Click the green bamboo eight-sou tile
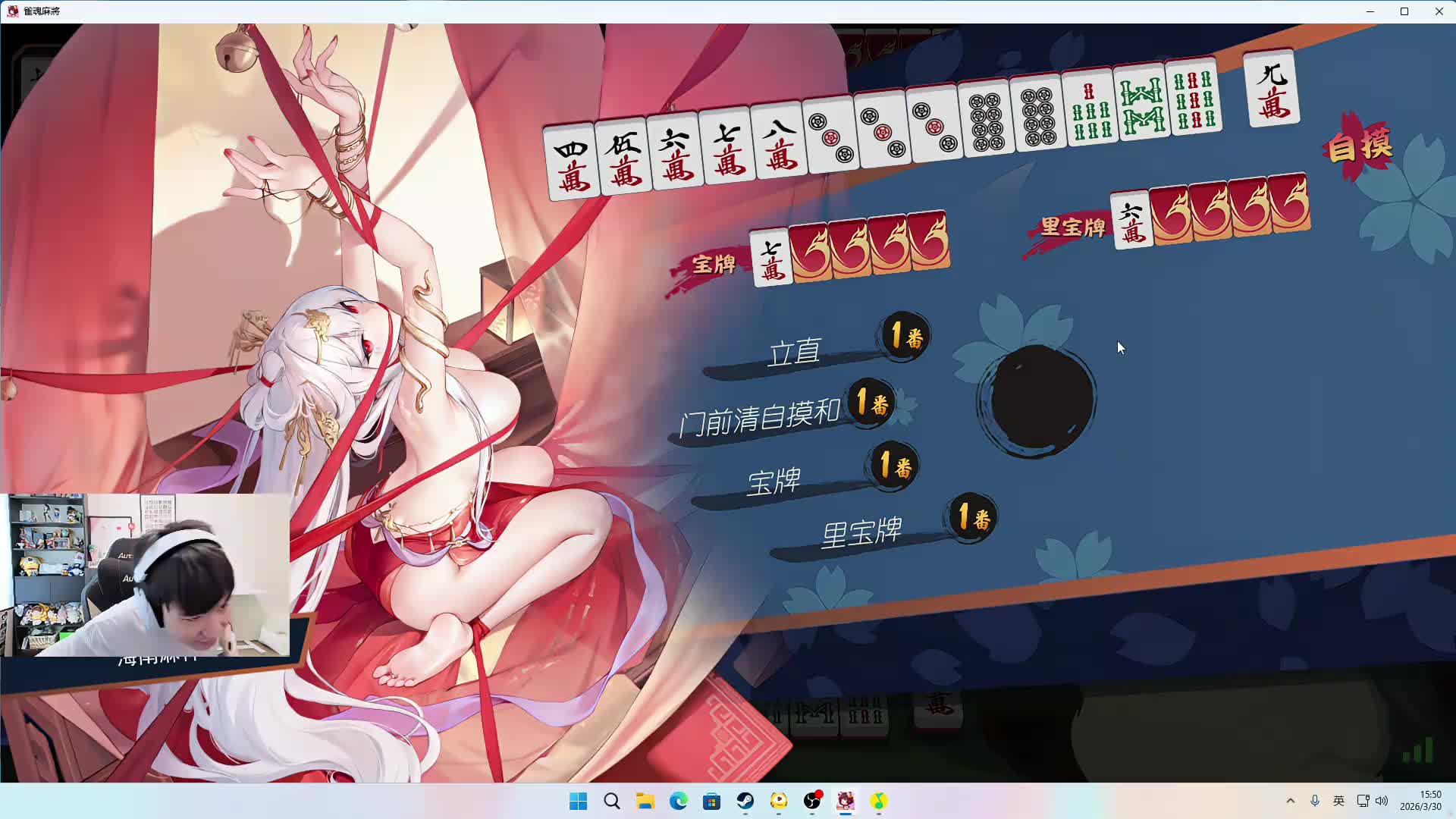Screen dimensions: 1456x819 pyautogui.click(x=1142, y=105)
